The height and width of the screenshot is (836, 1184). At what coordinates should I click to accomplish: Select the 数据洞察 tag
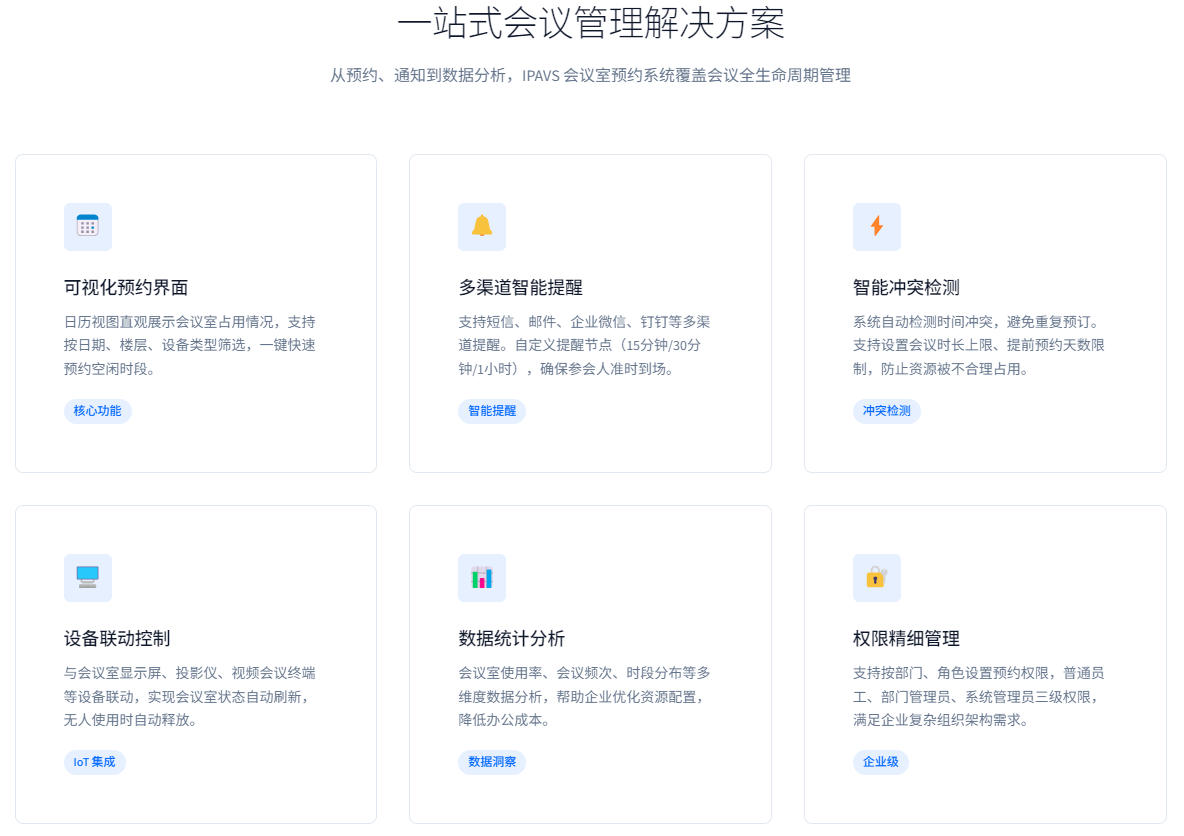coord(492,762)
